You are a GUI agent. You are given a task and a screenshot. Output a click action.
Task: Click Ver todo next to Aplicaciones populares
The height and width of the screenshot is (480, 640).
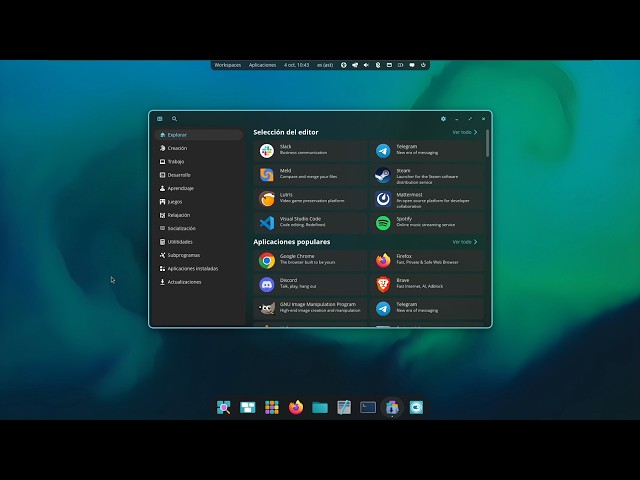tap(465, 242)
